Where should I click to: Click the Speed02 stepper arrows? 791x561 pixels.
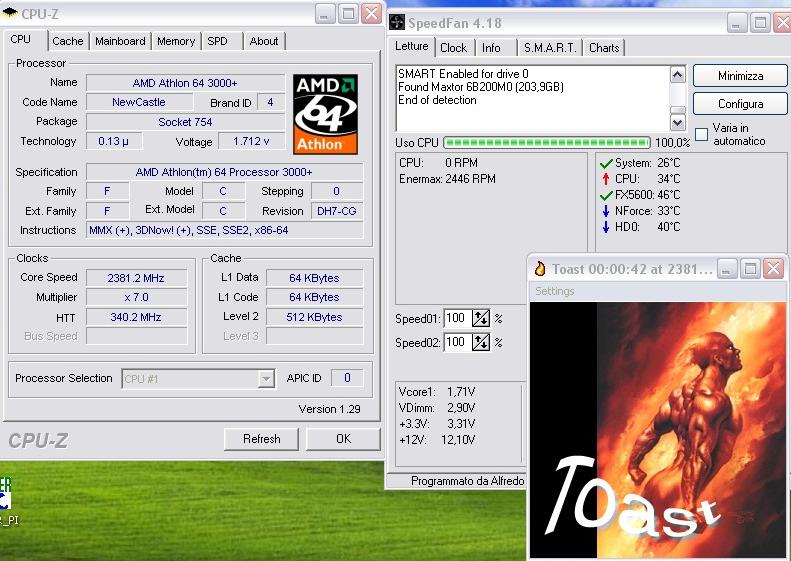click(x=481, y=343)
